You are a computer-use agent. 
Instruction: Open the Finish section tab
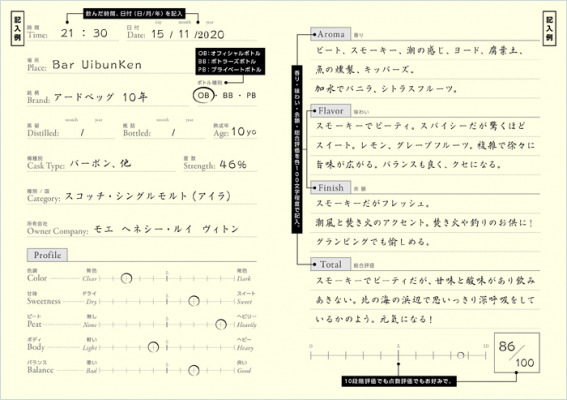(331, 188)
